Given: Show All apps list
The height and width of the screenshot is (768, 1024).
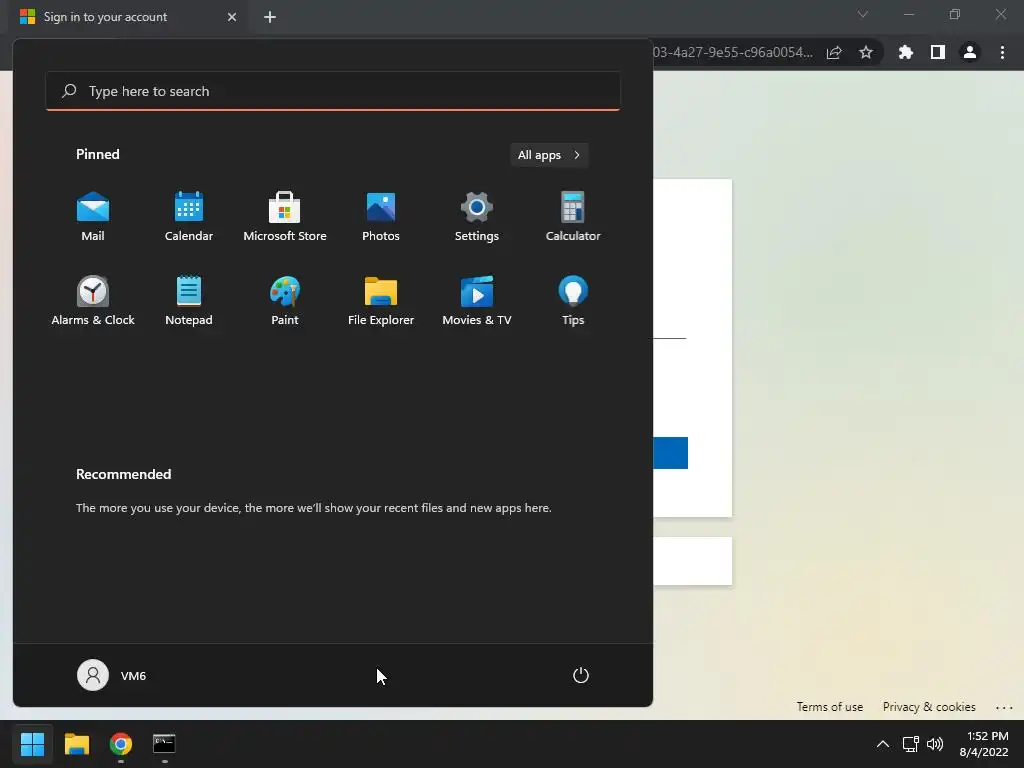Looking at the screenshot, I should pos(549,155).
